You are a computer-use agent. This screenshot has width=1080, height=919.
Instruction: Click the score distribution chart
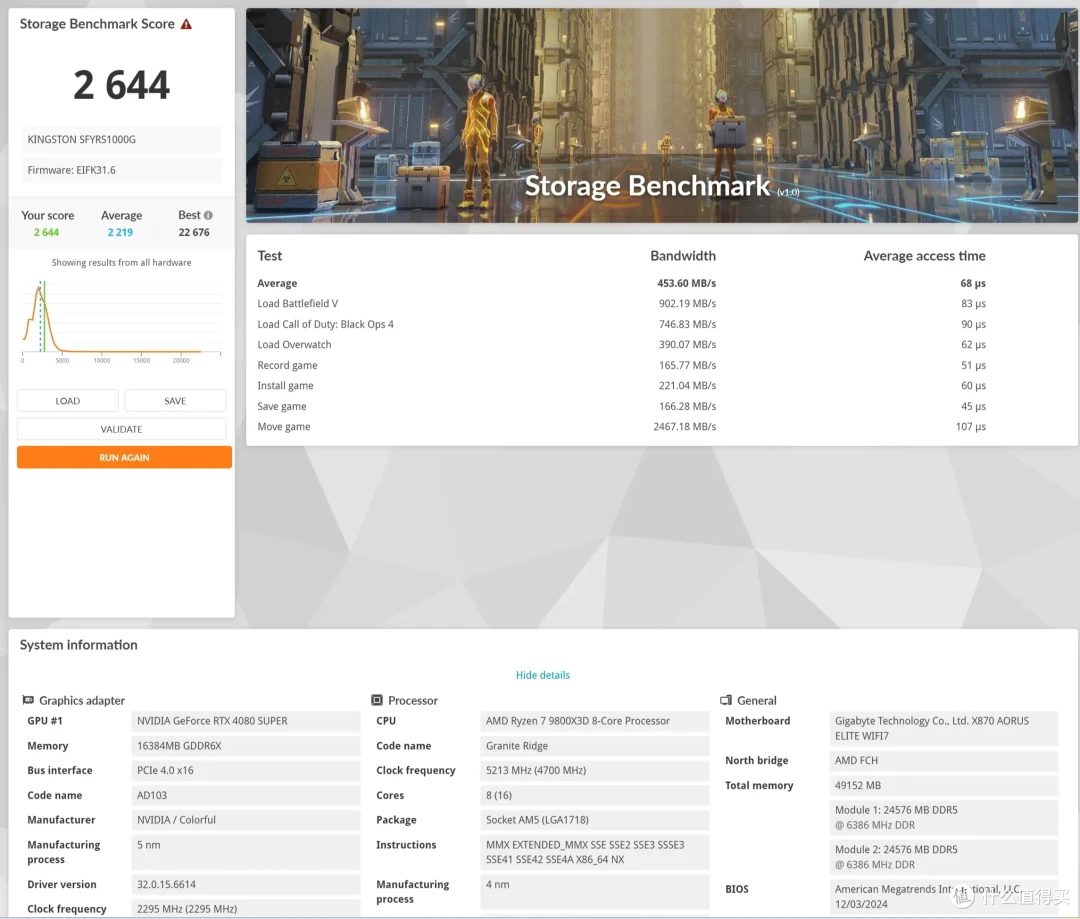click(x=121, y=320)
